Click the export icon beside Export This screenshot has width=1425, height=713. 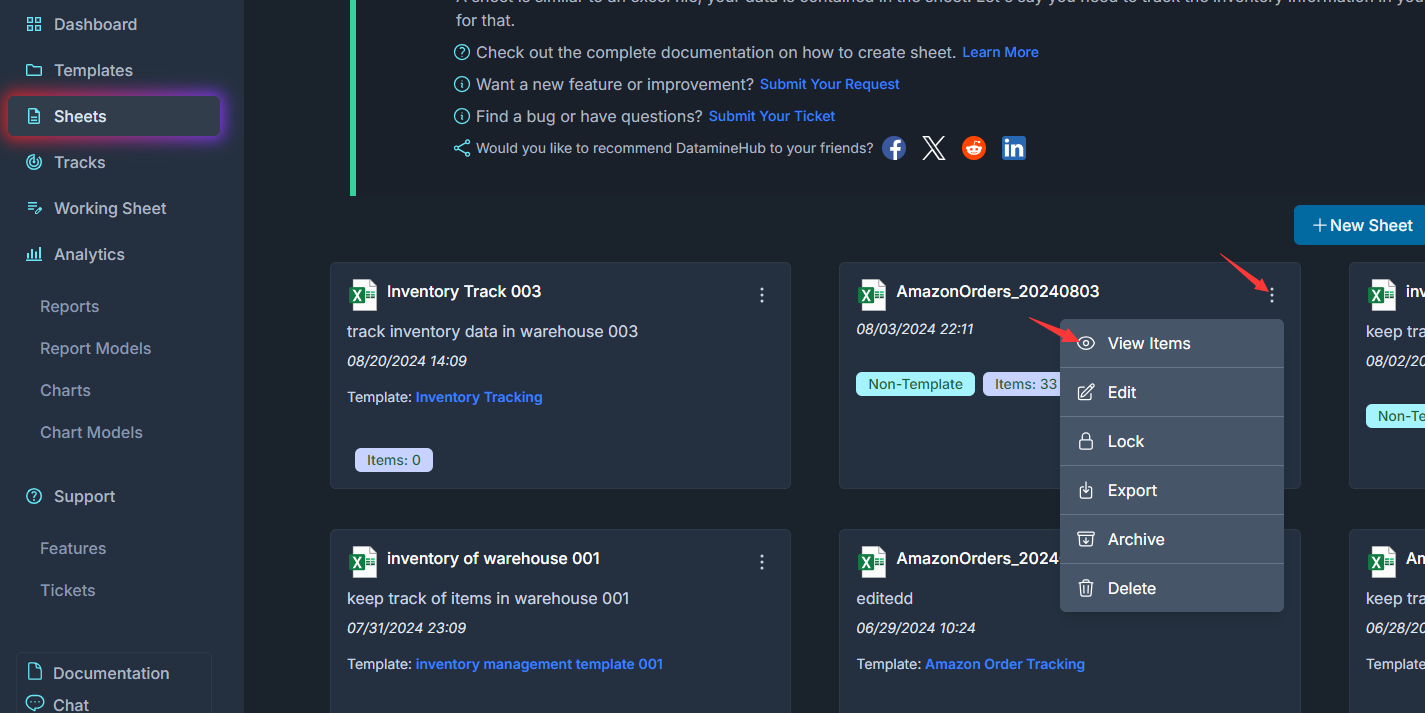[1086, 490]
